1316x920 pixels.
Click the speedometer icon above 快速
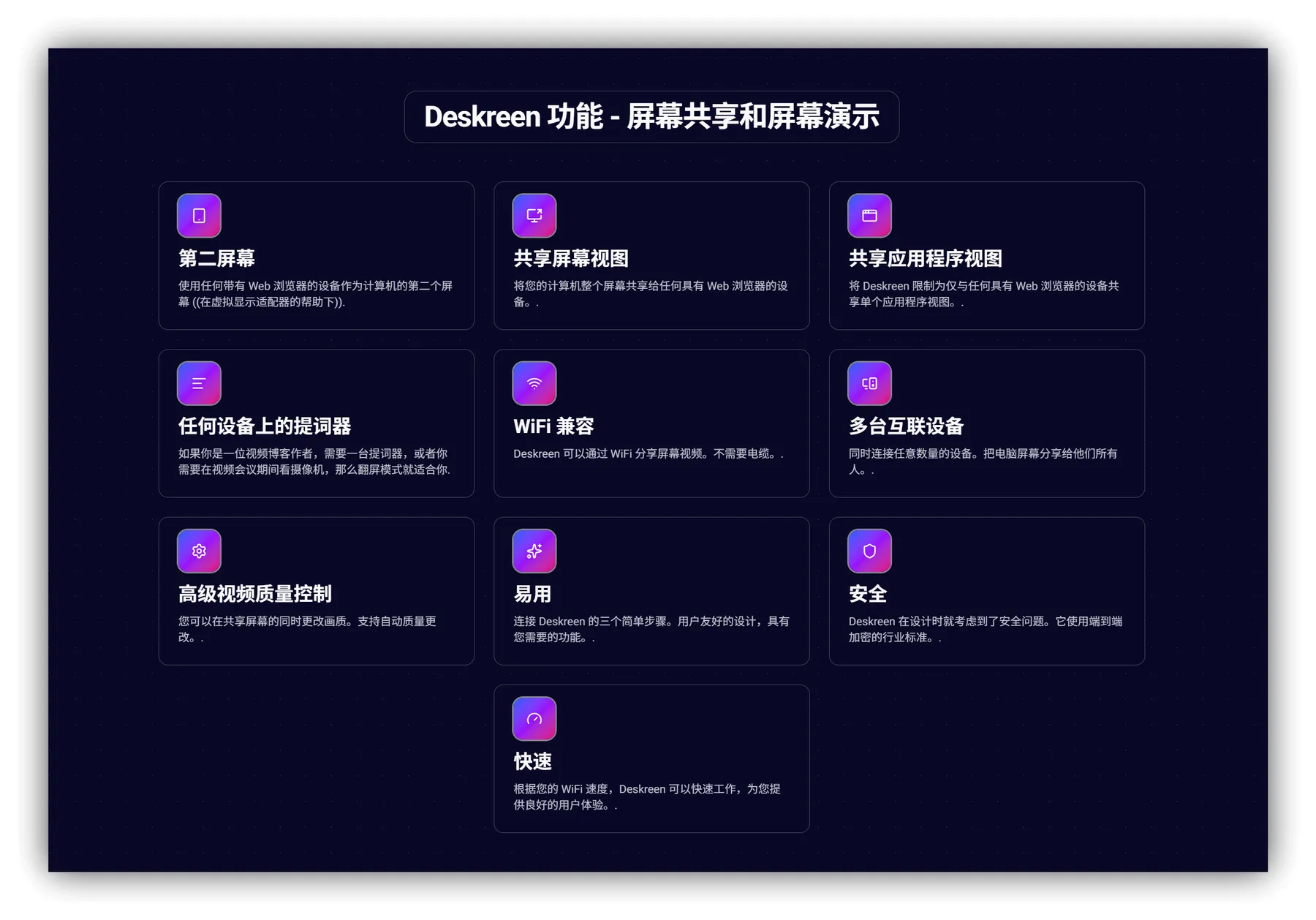(534, 719)
